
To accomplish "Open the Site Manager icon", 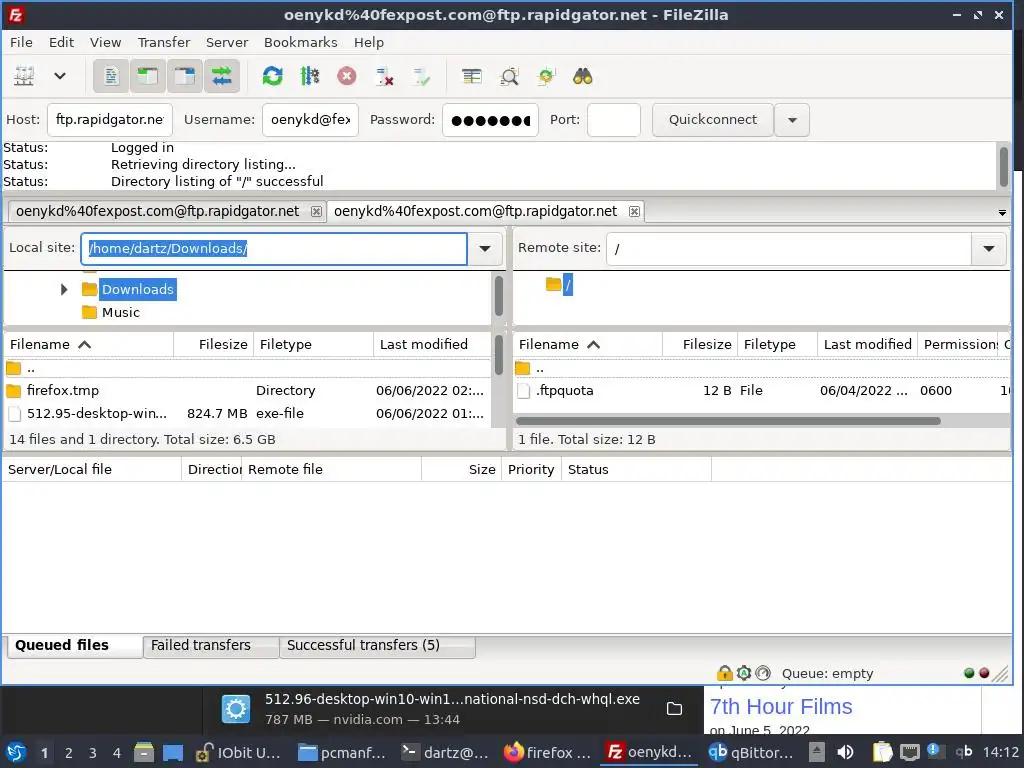I will 24,76.
